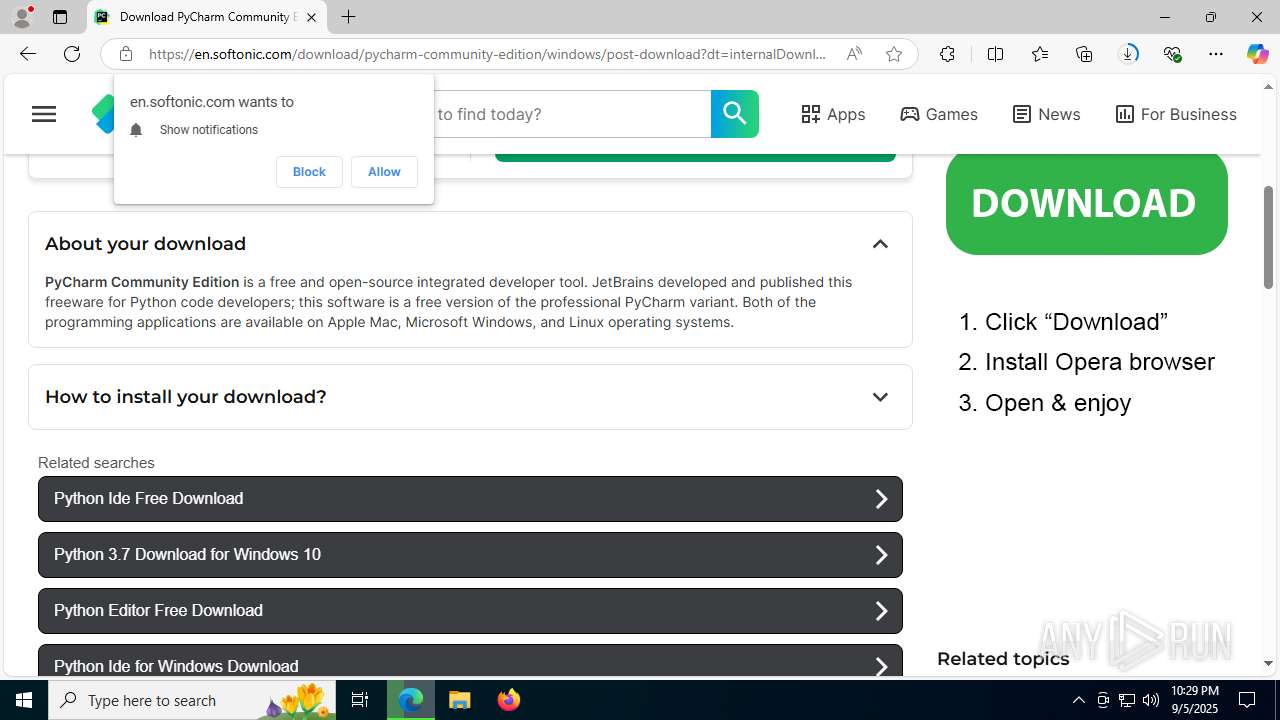1280x720 pixels.
Task: Open Task View on taskbar
Action: coord(360,700)
